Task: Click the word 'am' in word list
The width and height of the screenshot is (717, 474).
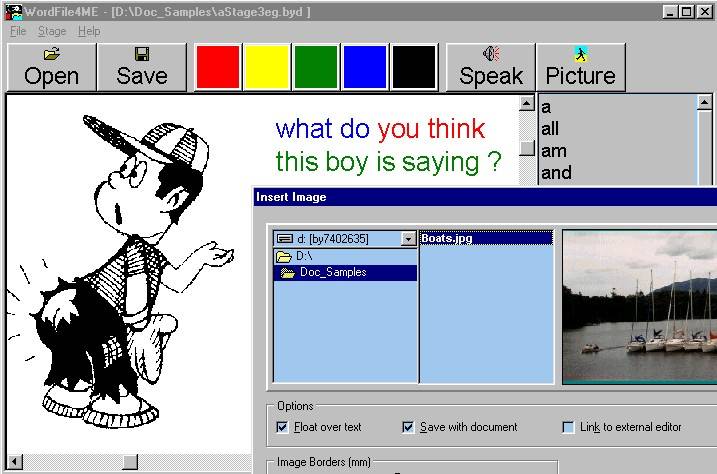Action: click(554, 151)
